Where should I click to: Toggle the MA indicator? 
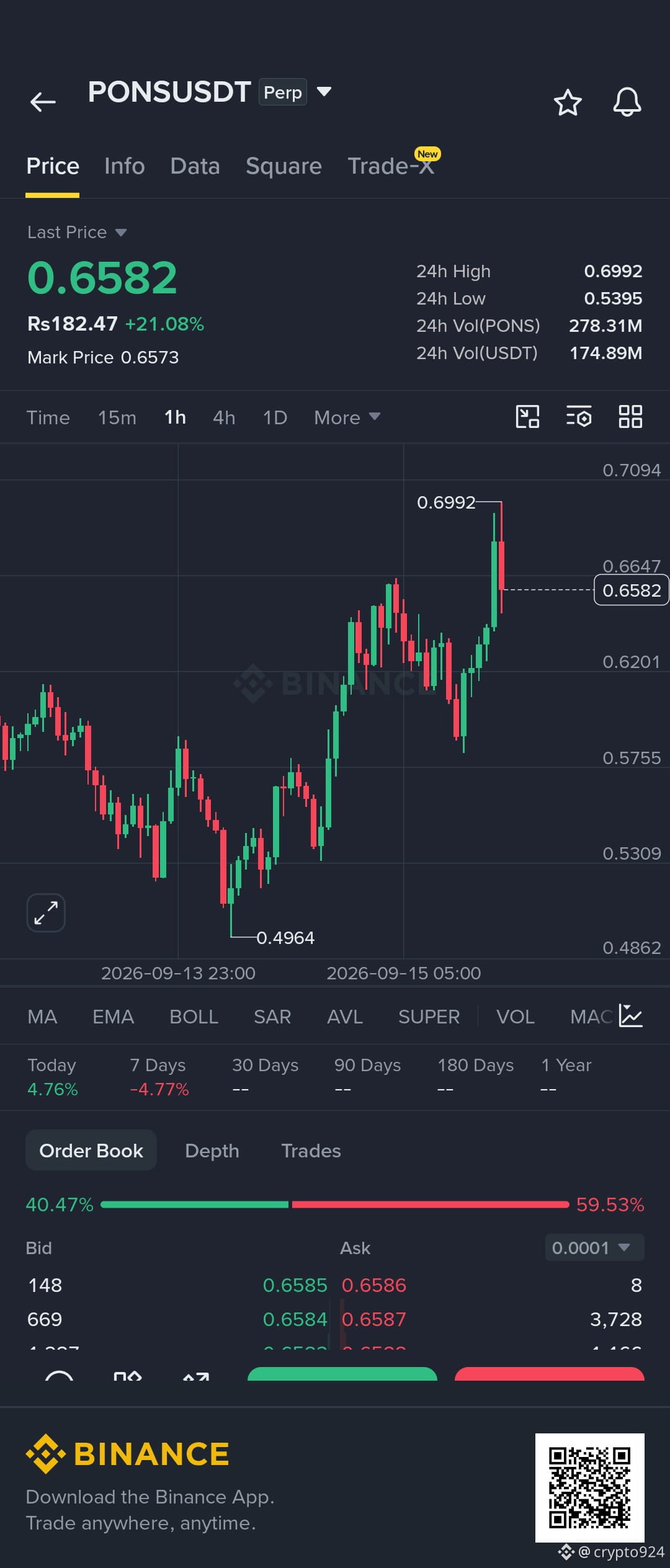pyautogui.click(x=42, y=1017)
